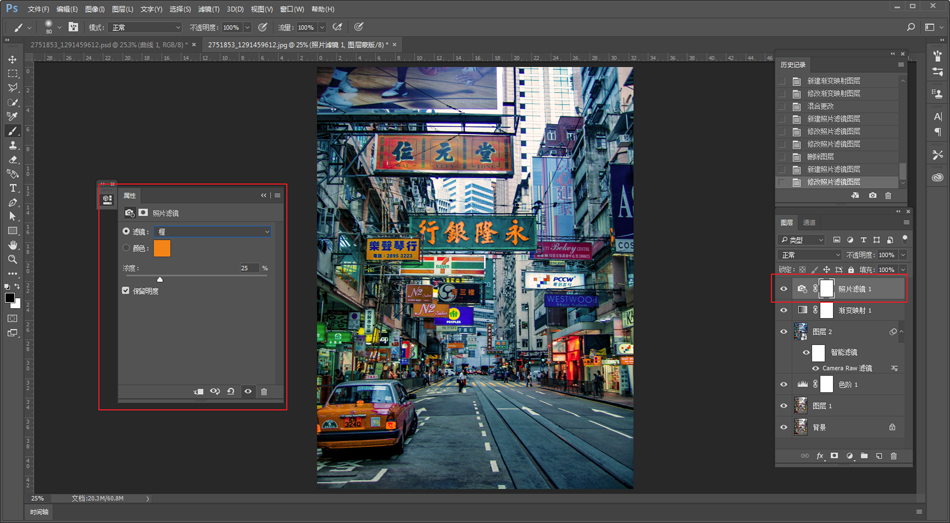This screenshot has width=950, height=523.
Task: Select the Zoom magnifier tool
Action: [13, 259]
